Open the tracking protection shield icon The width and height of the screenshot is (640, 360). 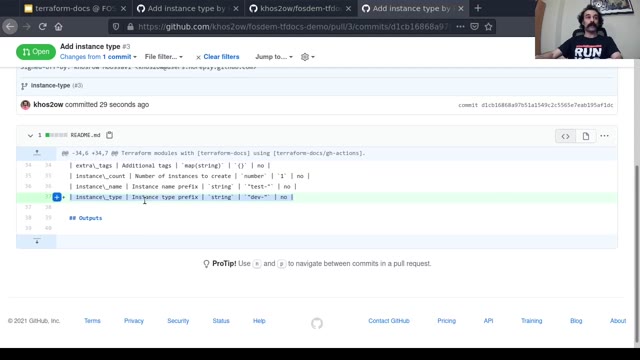pos(116,27)
